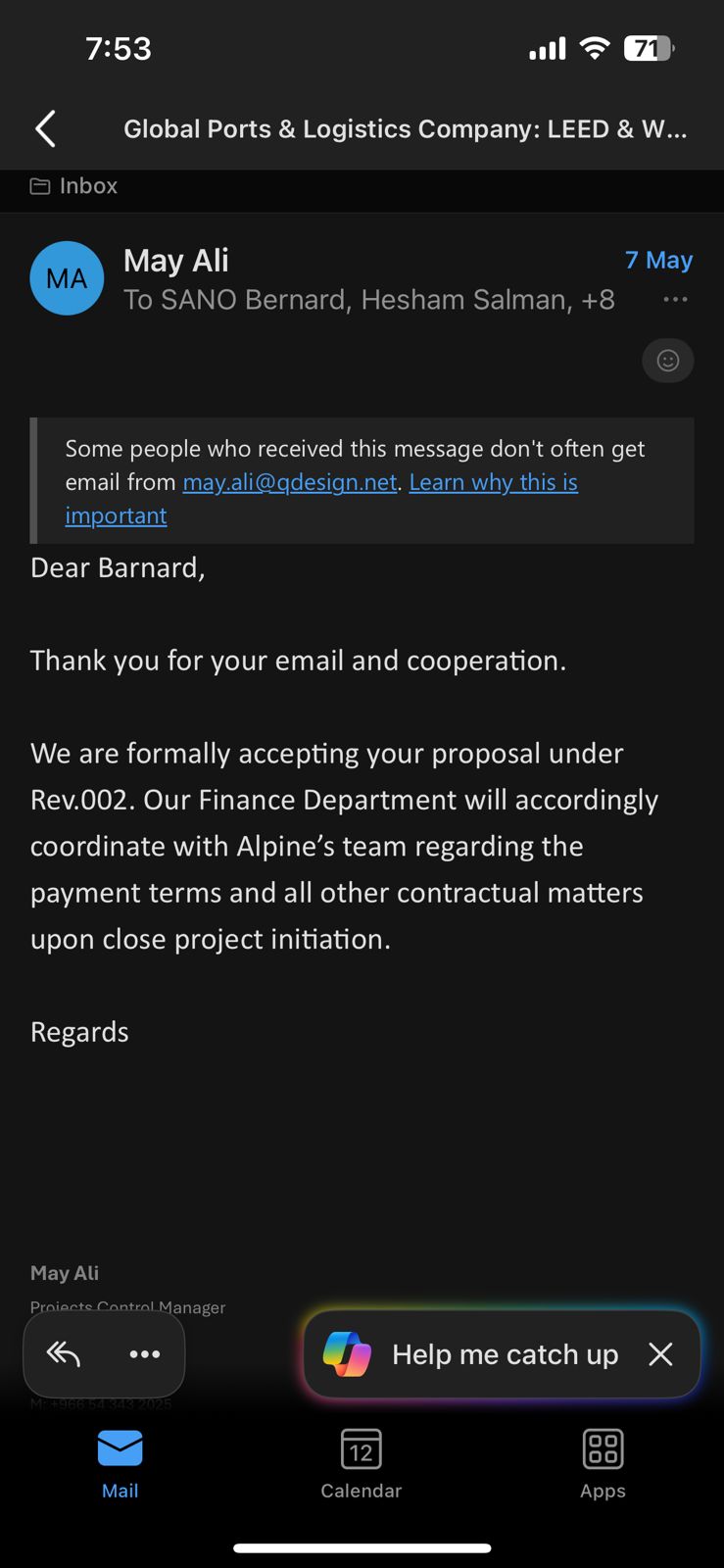Open the Apps tab

coord(603,1464)
